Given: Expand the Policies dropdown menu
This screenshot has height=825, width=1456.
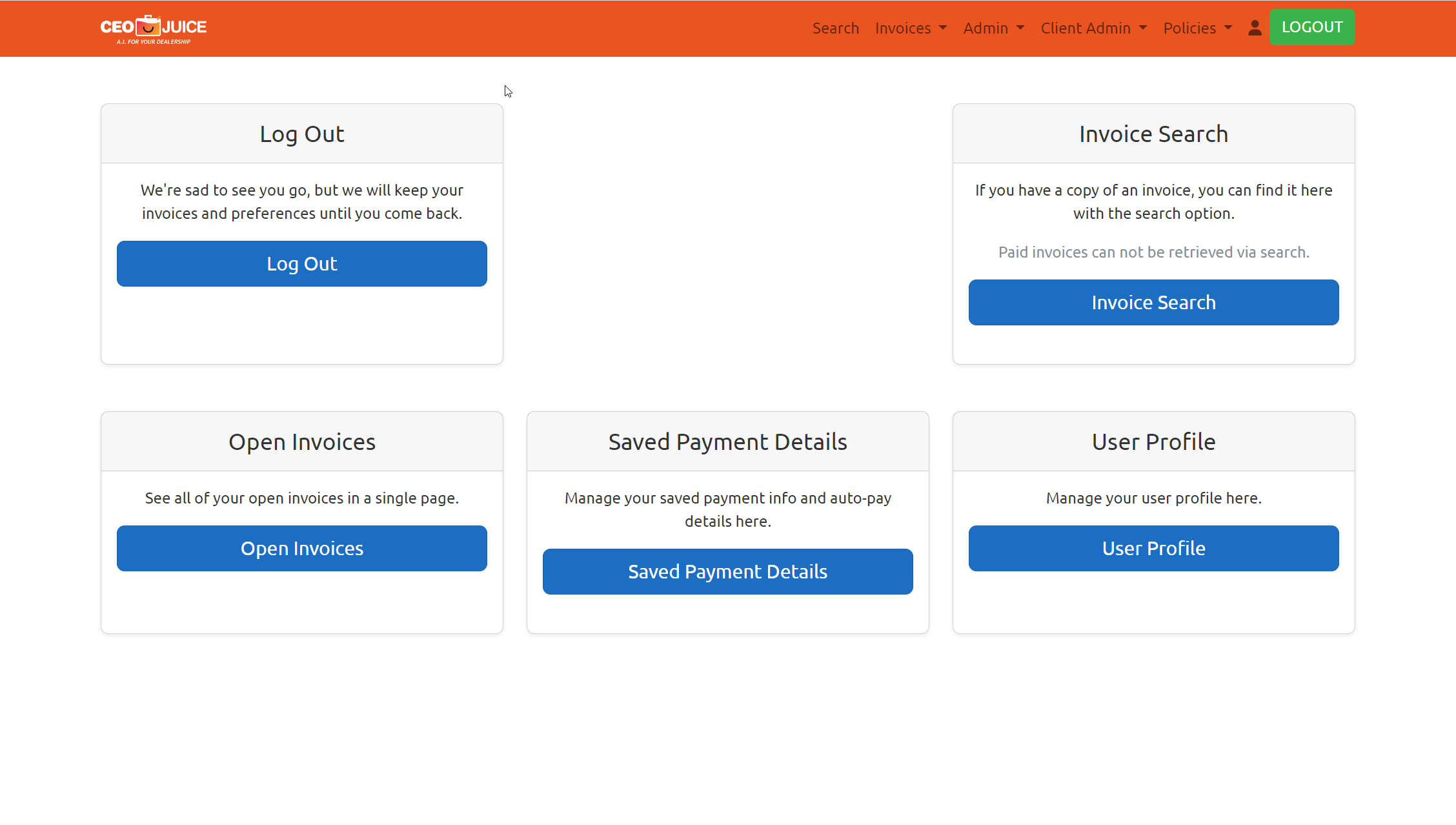Looking at the screenshot, I should 1198,28.
